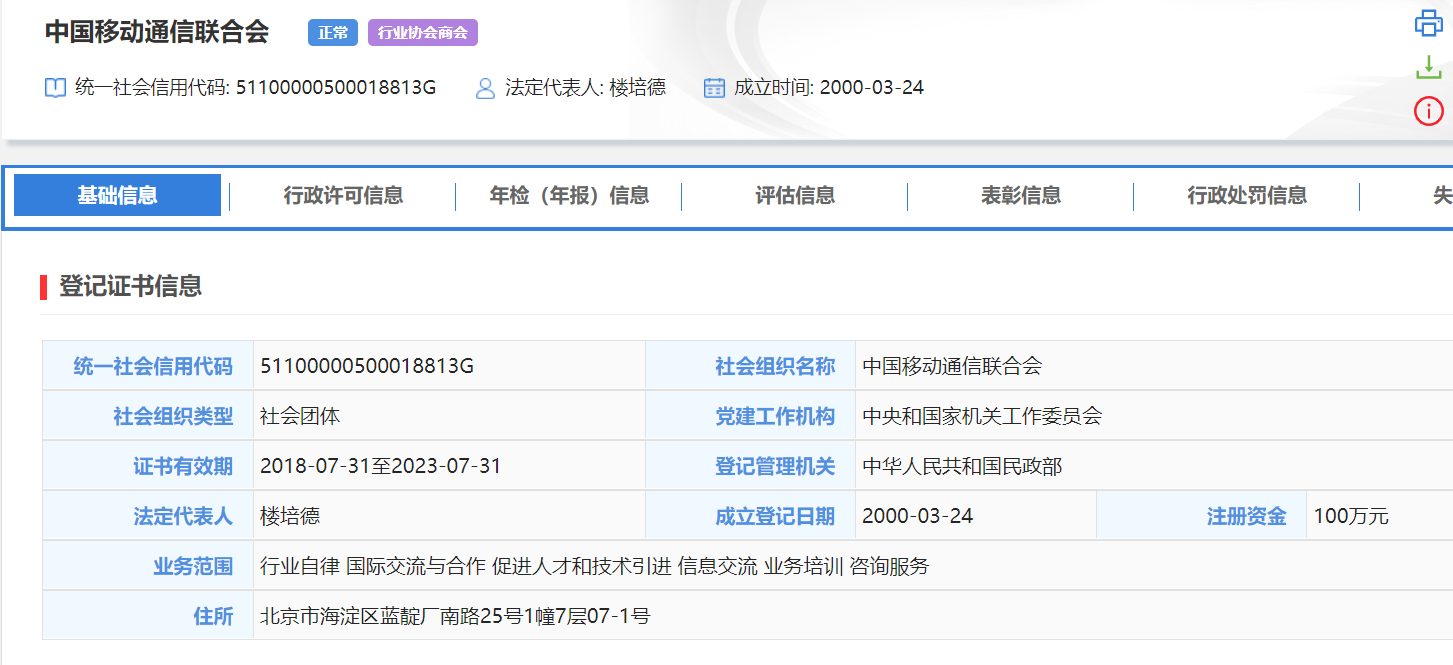Click the person icon beside 法定代表人
The height and width of the screenshot is (665, 1453).
(486, 88)
